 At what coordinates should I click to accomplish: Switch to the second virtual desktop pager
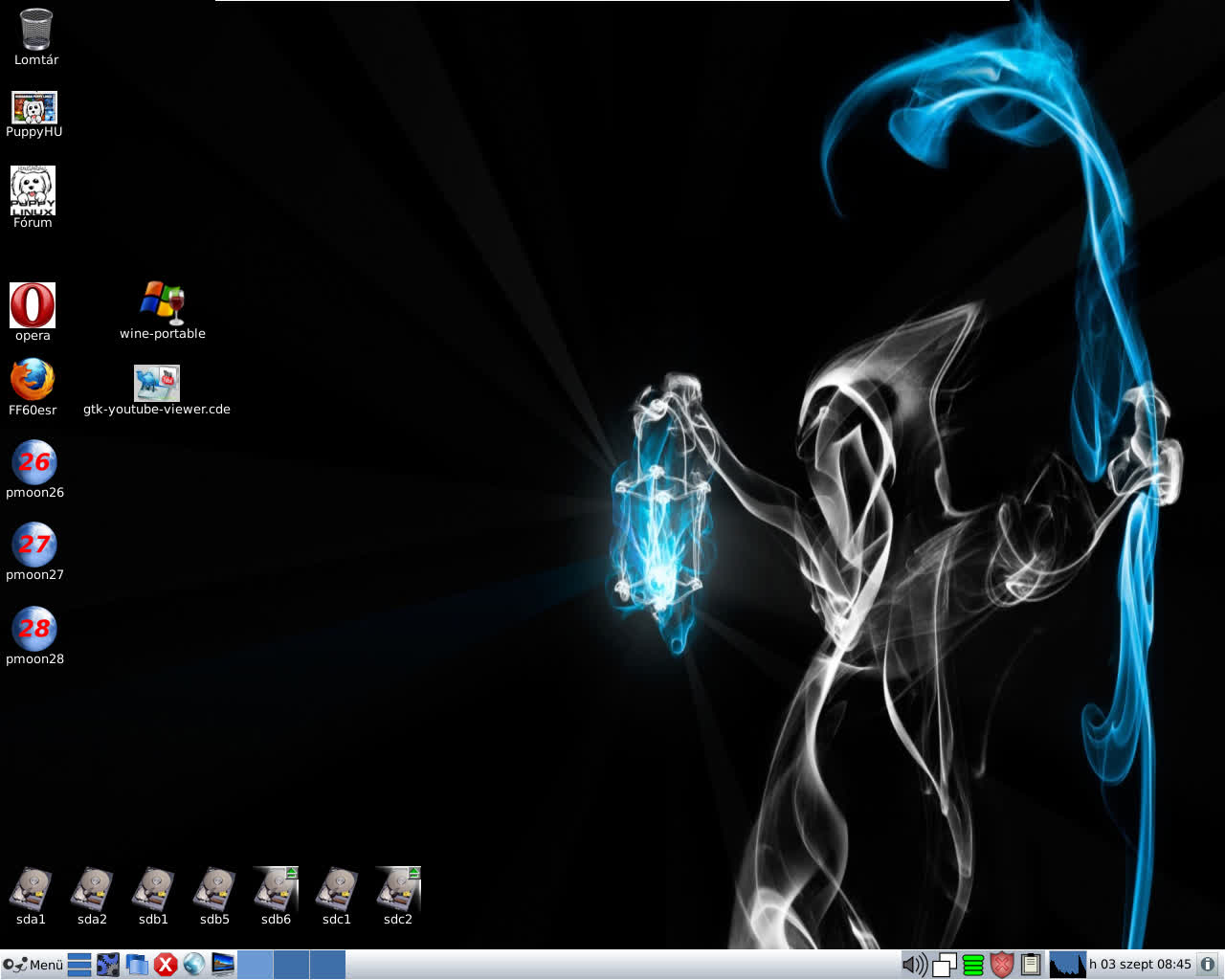pyautogui.click(x=291, y=965)
